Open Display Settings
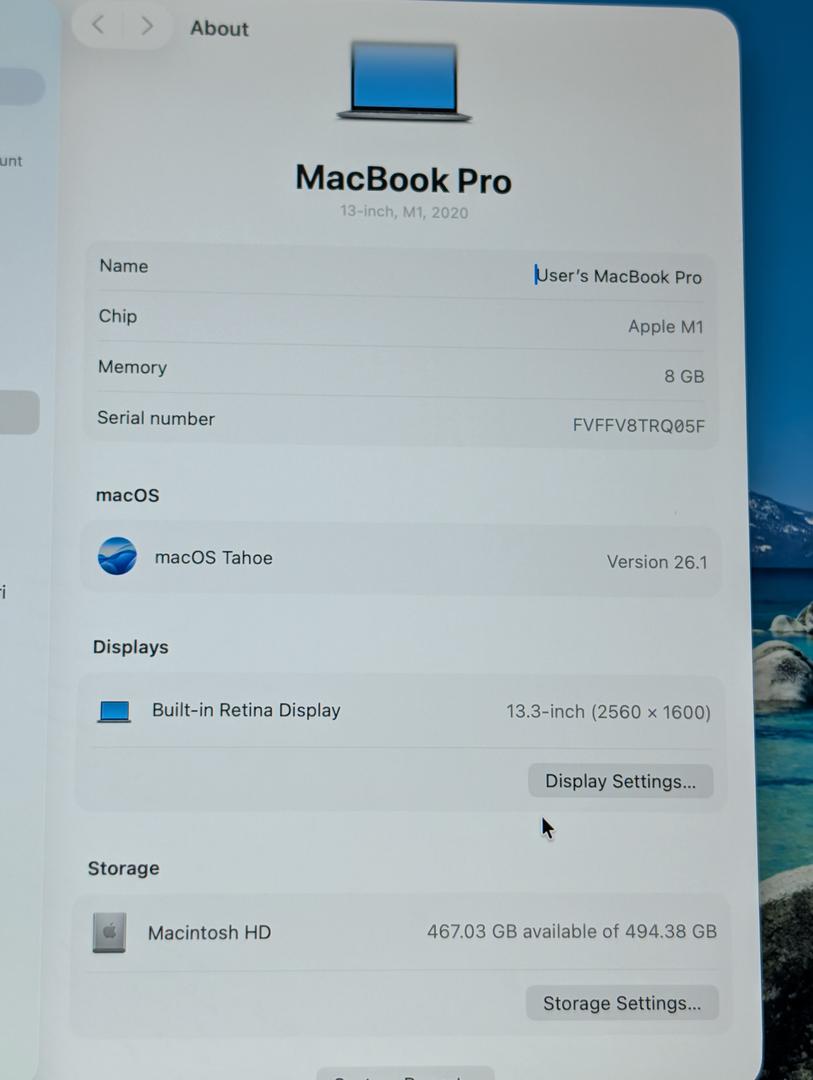813x1080 pixels. click(620, 781)
